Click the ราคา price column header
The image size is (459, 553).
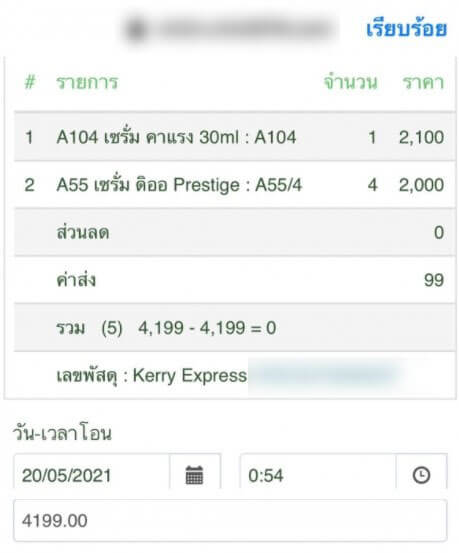click(x=423, y=83)
